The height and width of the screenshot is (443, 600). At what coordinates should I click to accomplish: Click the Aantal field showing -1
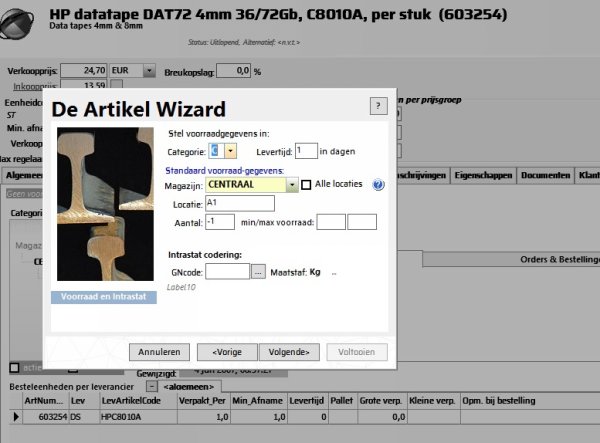220,222
